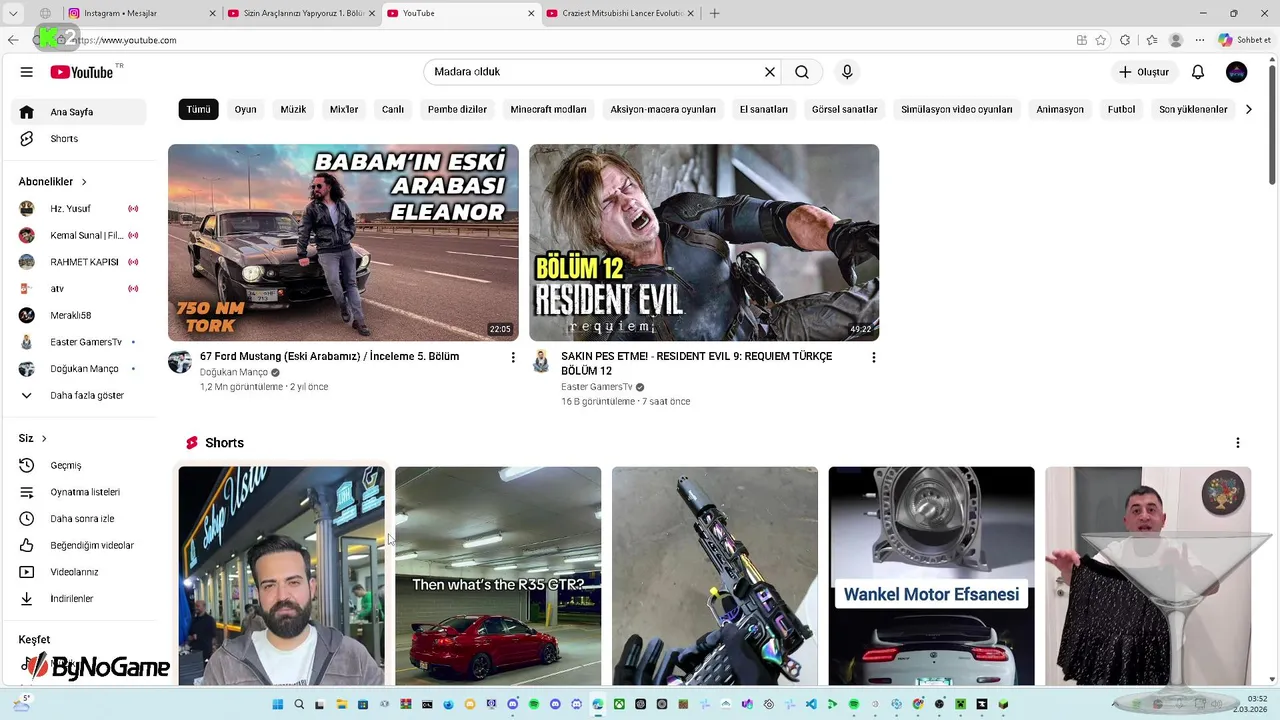Open the Wankel Motor Efsanesi short
1280x720 pixels.
[931, 576]
